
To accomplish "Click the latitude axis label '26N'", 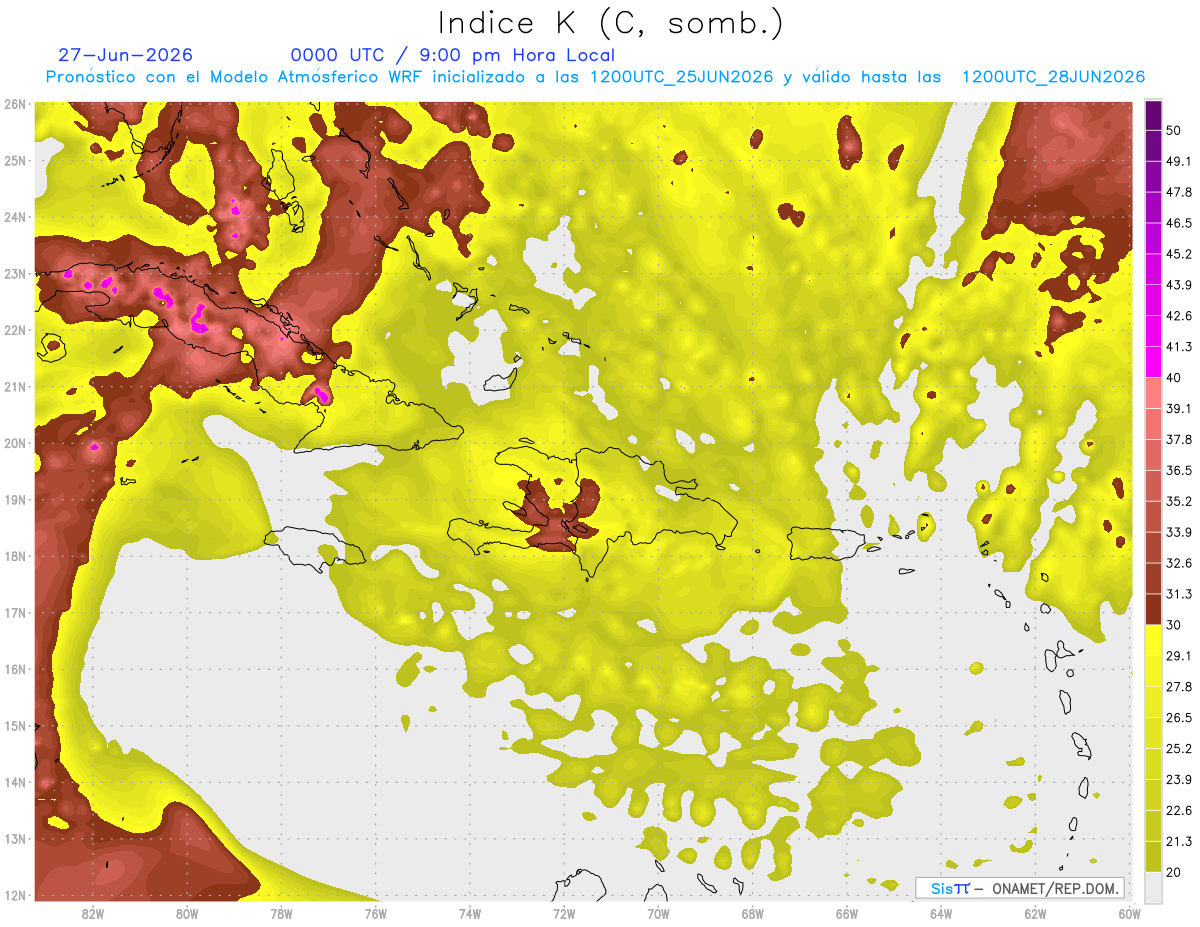I will [15, 104].
